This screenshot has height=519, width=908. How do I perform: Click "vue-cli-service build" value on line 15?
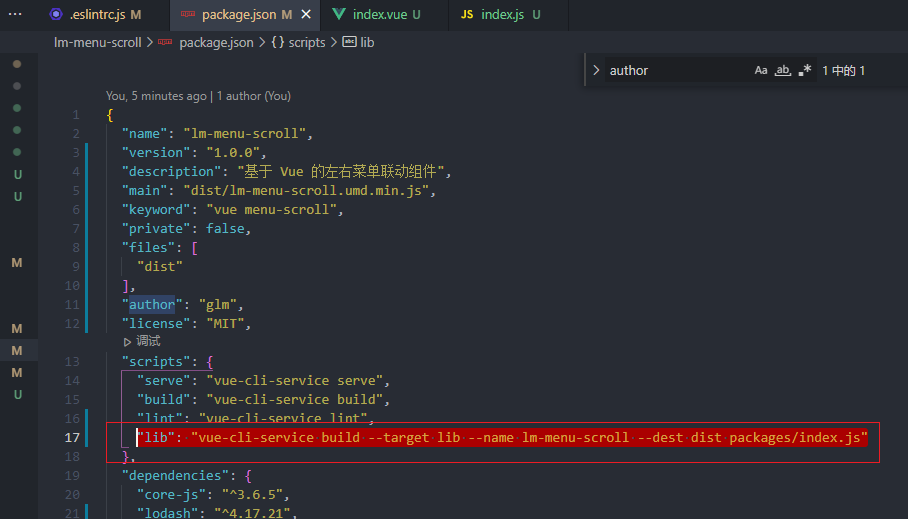[294, 400]
